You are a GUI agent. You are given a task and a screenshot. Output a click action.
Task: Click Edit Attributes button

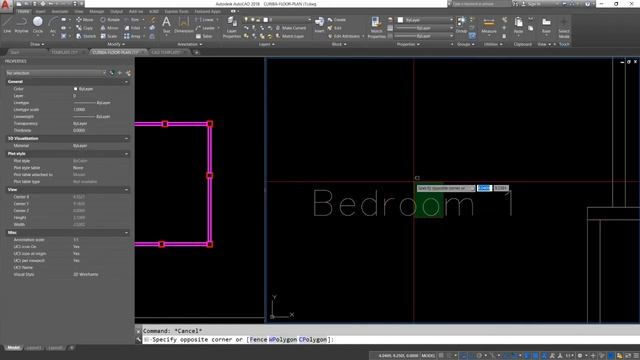[x=345, y=36]
